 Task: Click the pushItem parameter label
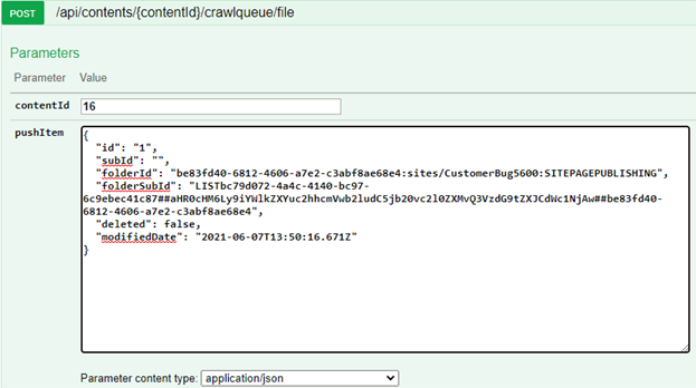[39, 133]
